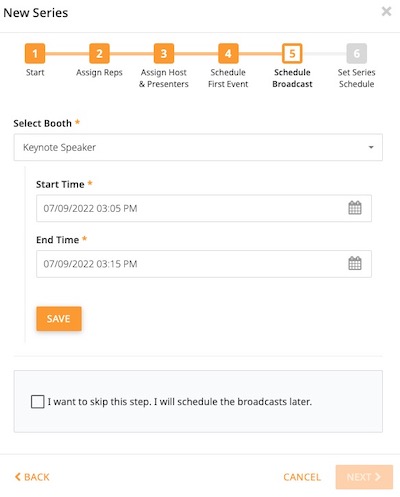Open calendar picker for End Time

[355, 263]
